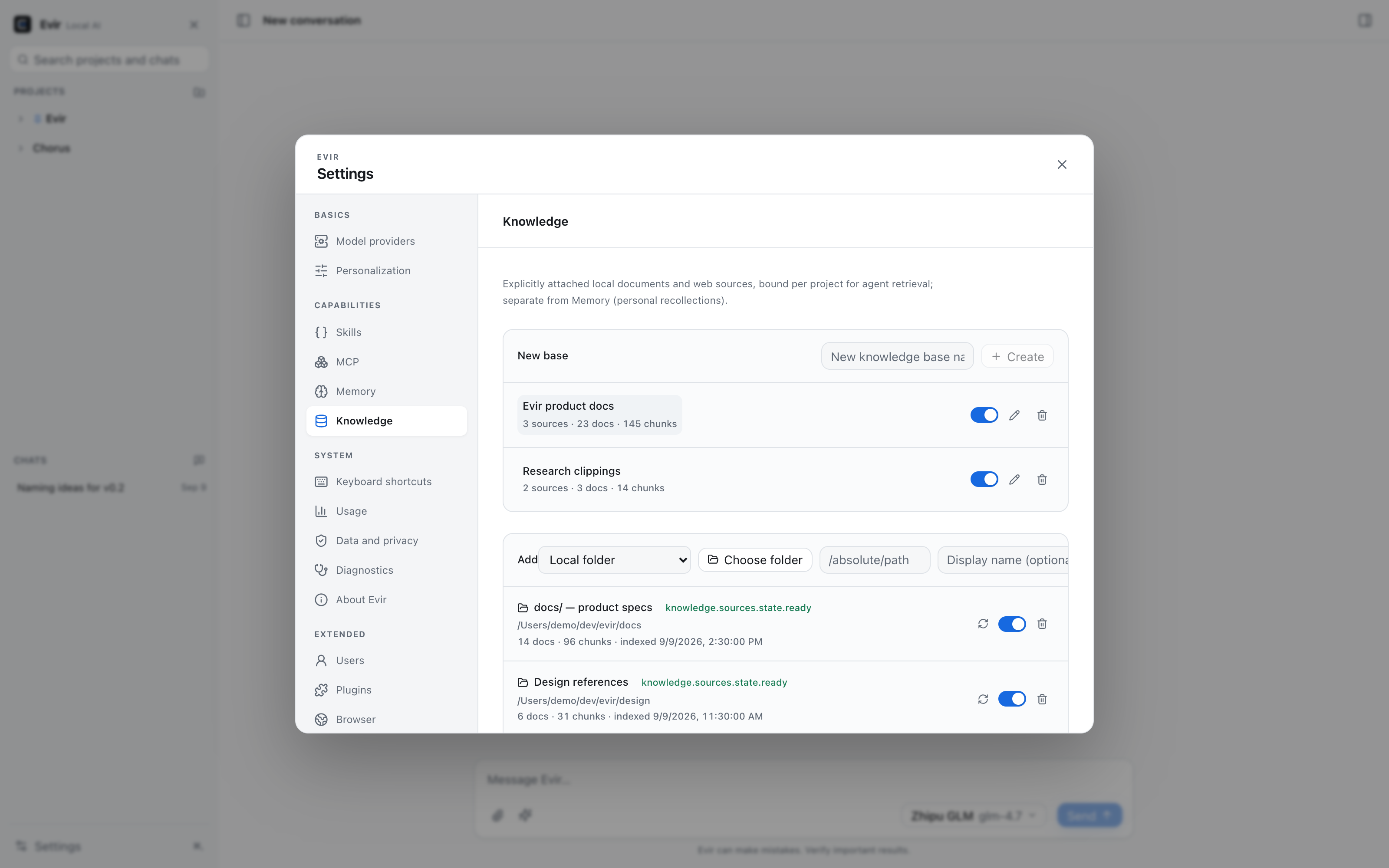Disable the docs/ product specs source
The width and height of the screenshot is (1389, 868).
(1011, 624)
